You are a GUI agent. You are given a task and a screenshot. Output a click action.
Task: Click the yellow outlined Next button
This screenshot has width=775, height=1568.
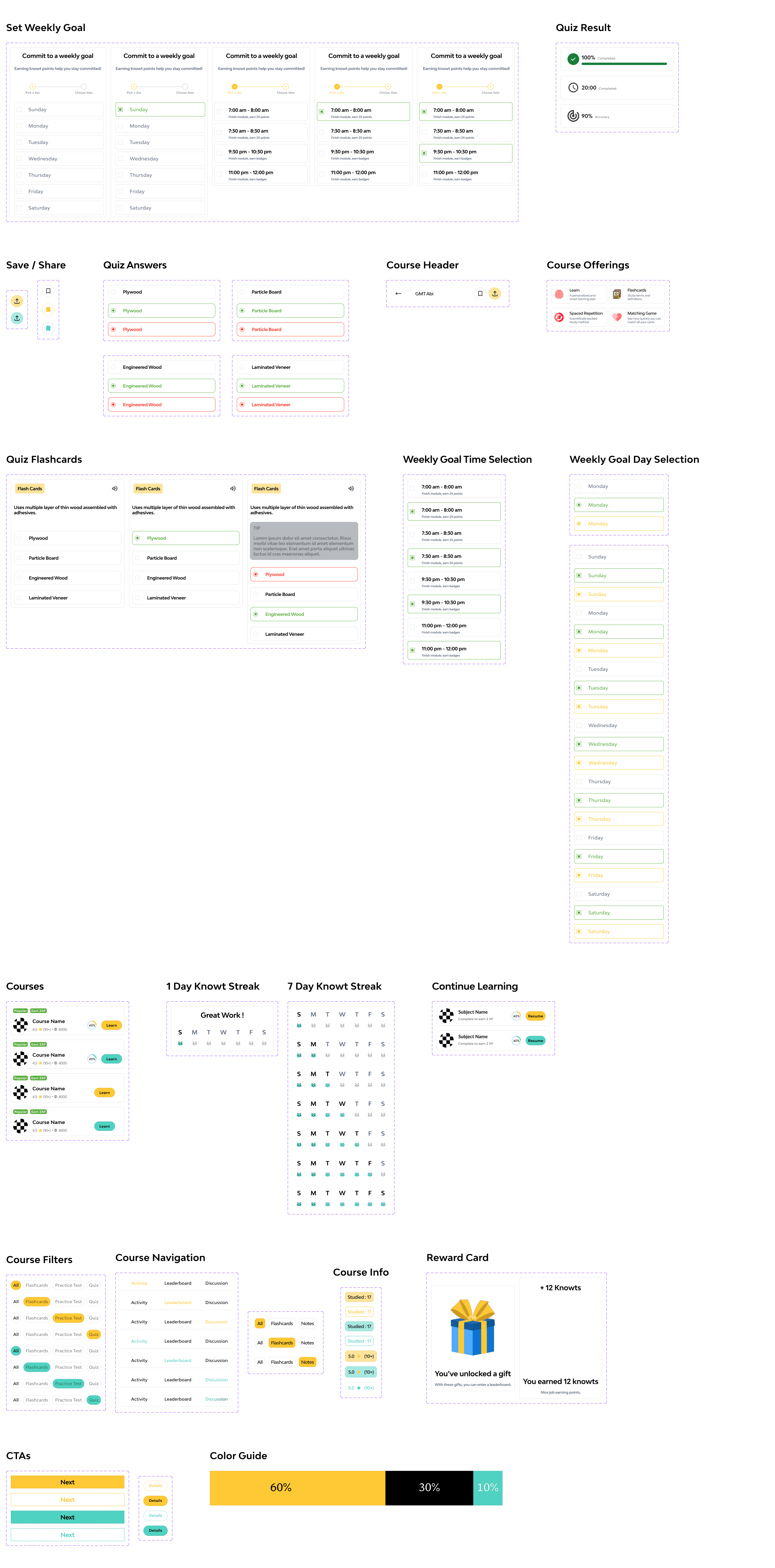(68, 1500)
